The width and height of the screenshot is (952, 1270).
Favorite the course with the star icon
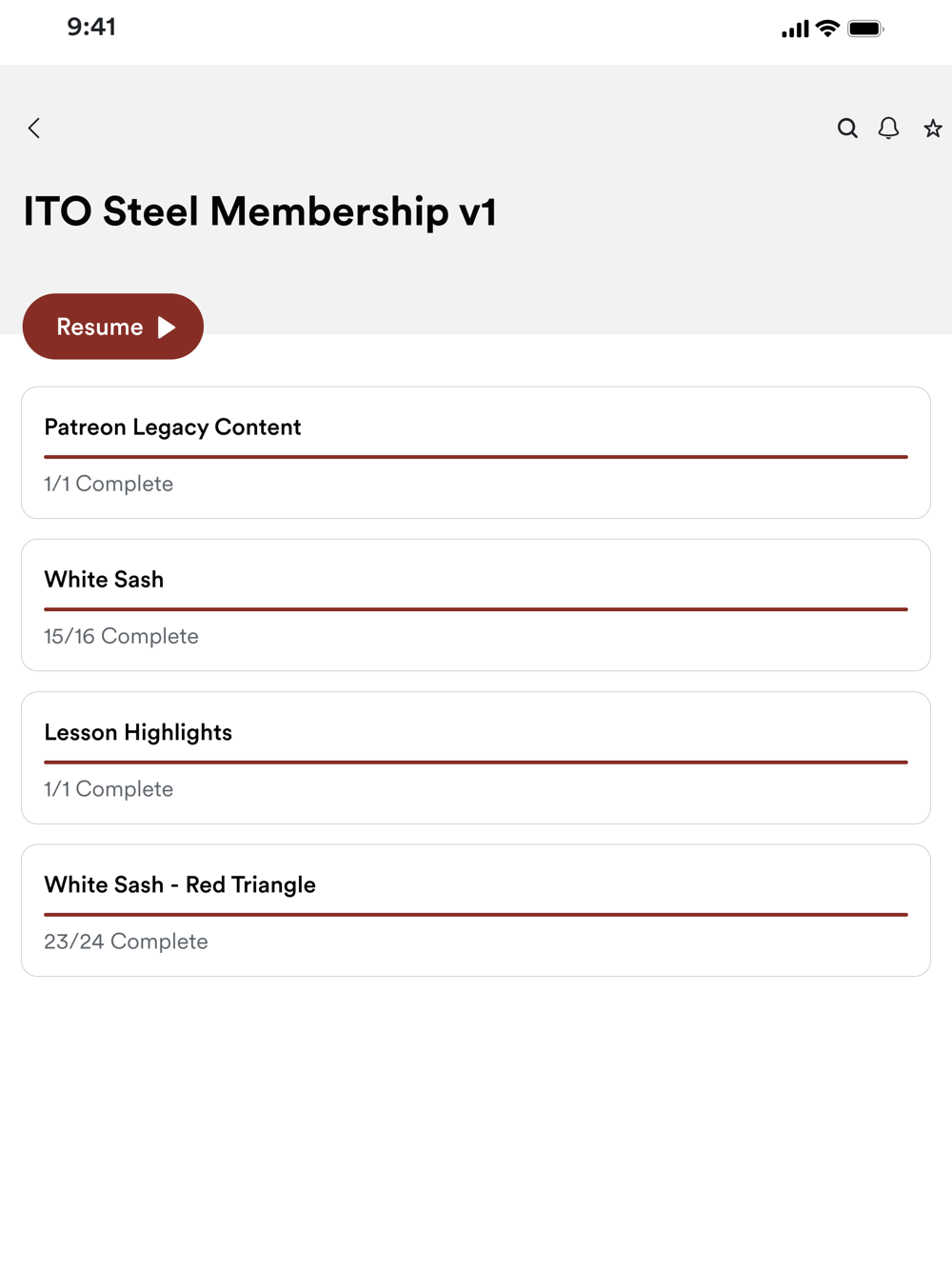933,129
